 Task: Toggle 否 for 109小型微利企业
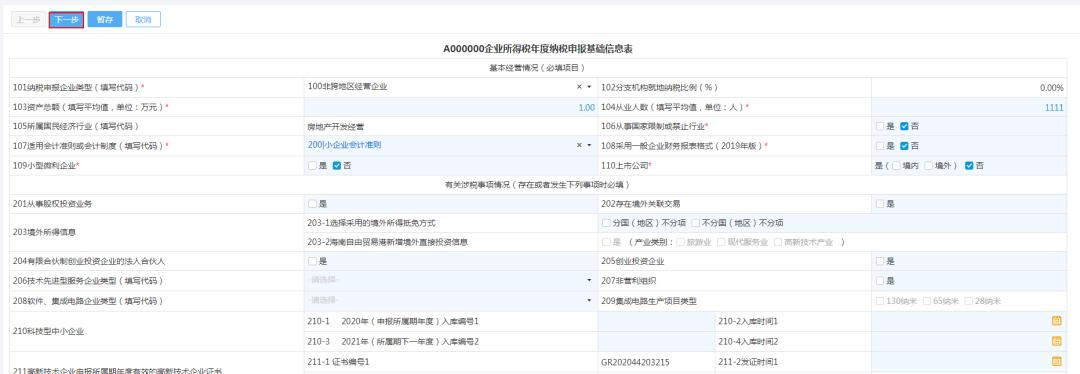[x=337, y=165]
